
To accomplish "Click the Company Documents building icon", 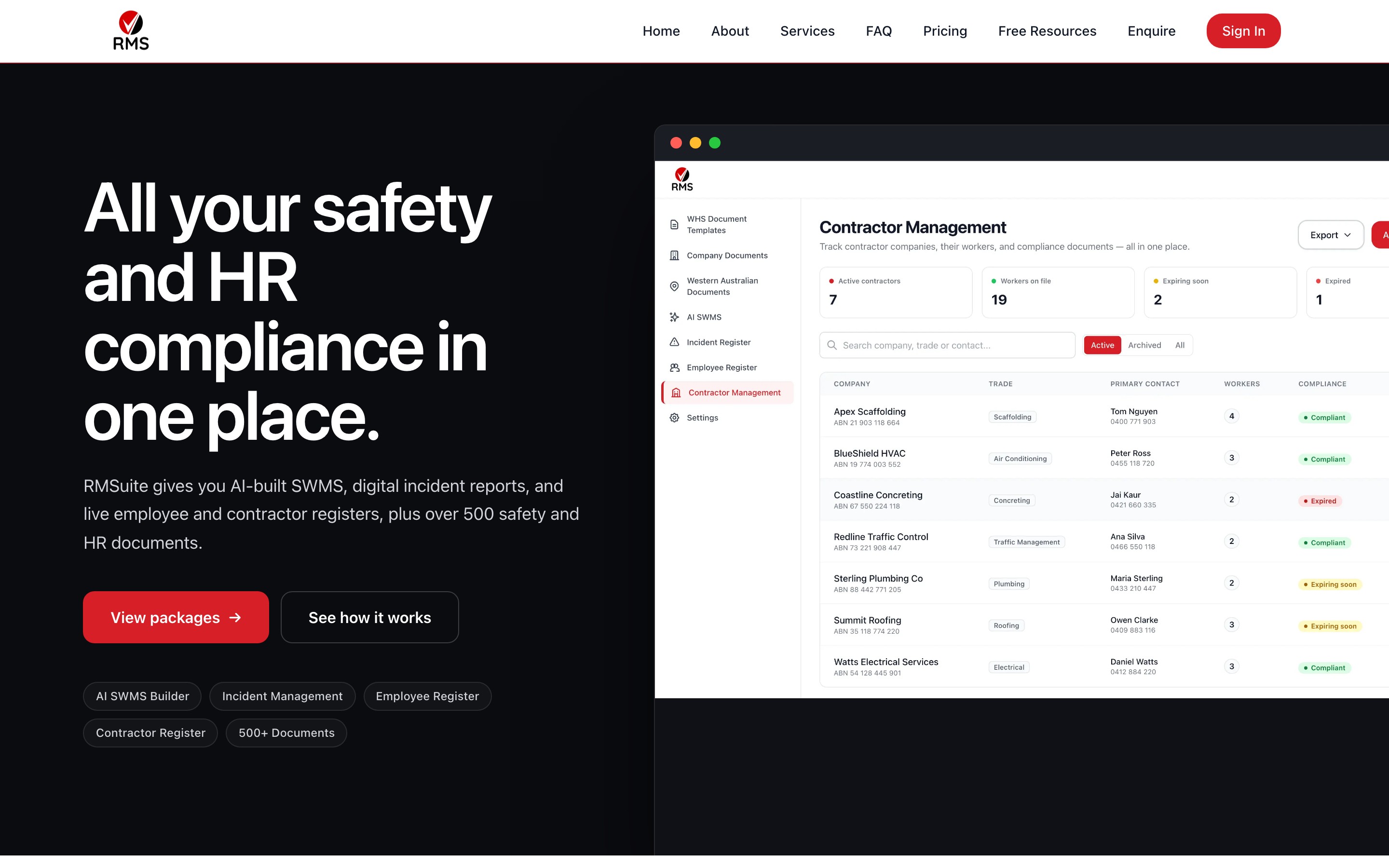I will (x=674, y=256).
